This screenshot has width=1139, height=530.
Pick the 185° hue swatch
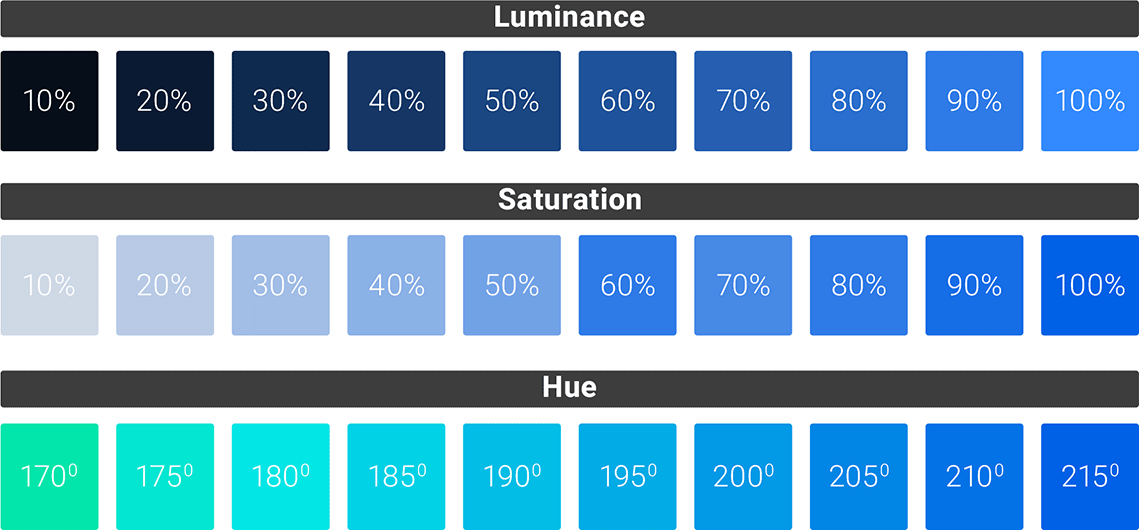396,476
